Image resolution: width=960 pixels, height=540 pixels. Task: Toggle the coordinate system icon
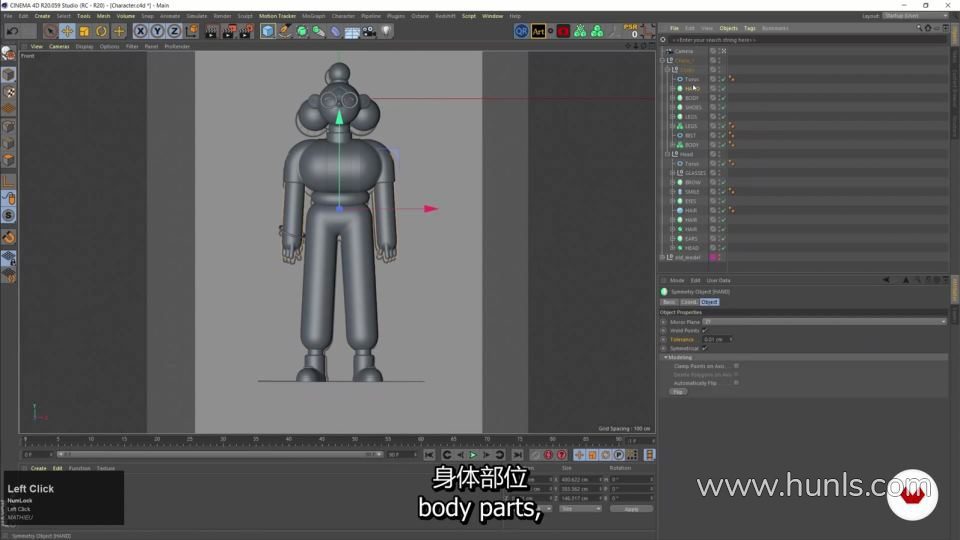point(192,31)
